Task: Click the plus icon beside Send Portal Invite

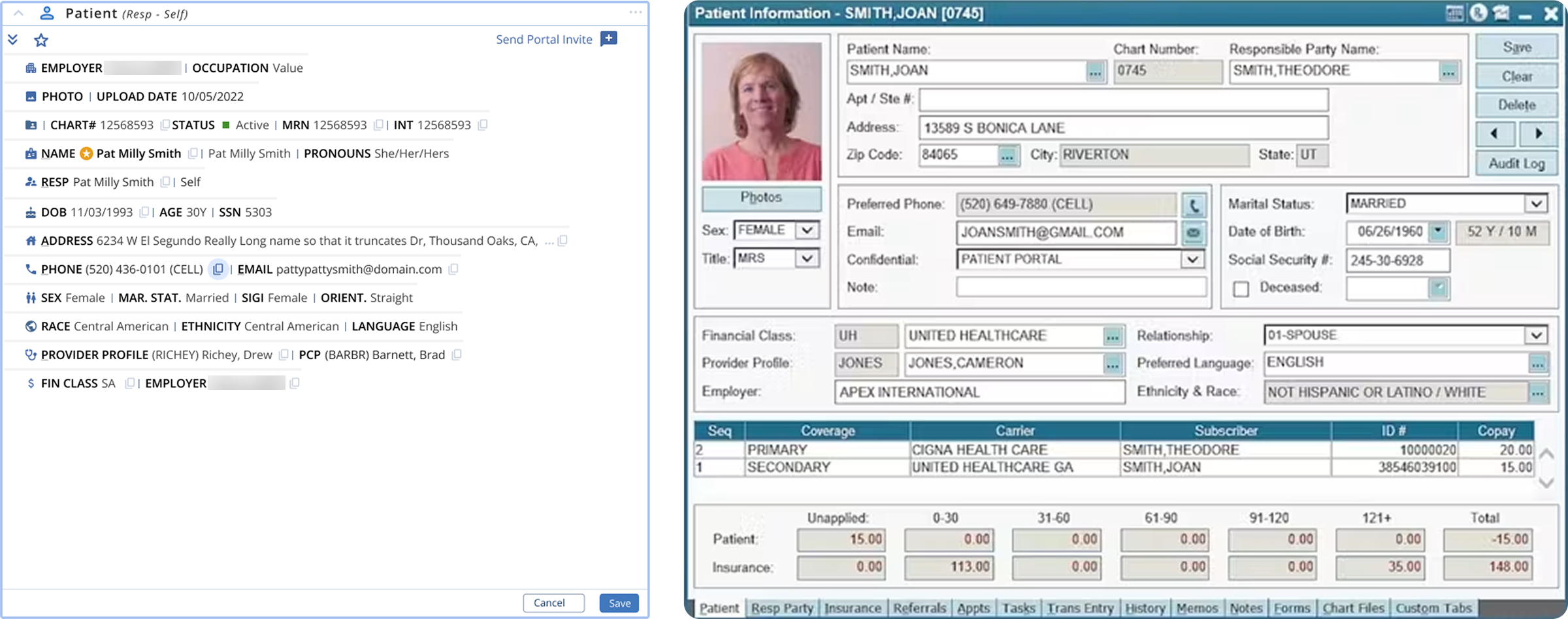Action: (x=608, y=39)
